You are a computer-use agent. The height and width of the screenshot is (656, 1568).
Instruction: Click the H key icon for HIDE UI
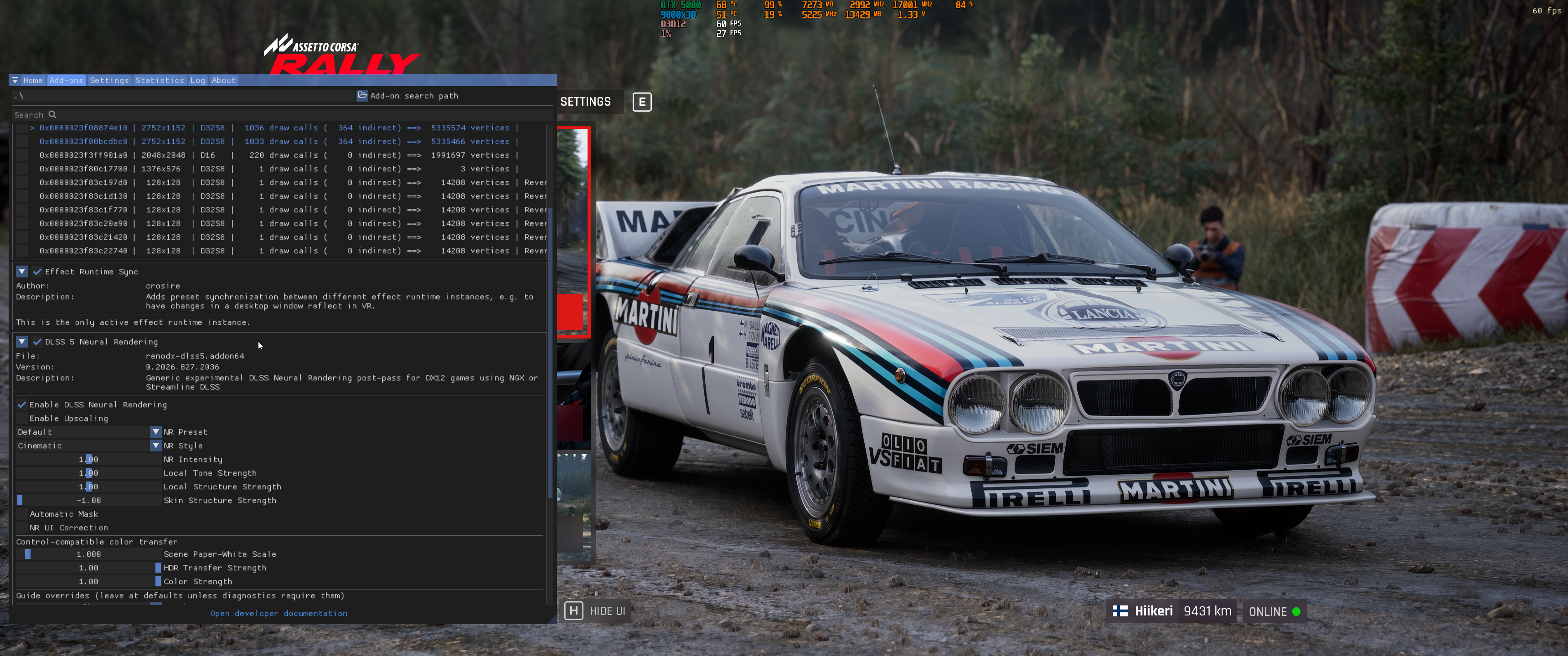pos(573,610)
